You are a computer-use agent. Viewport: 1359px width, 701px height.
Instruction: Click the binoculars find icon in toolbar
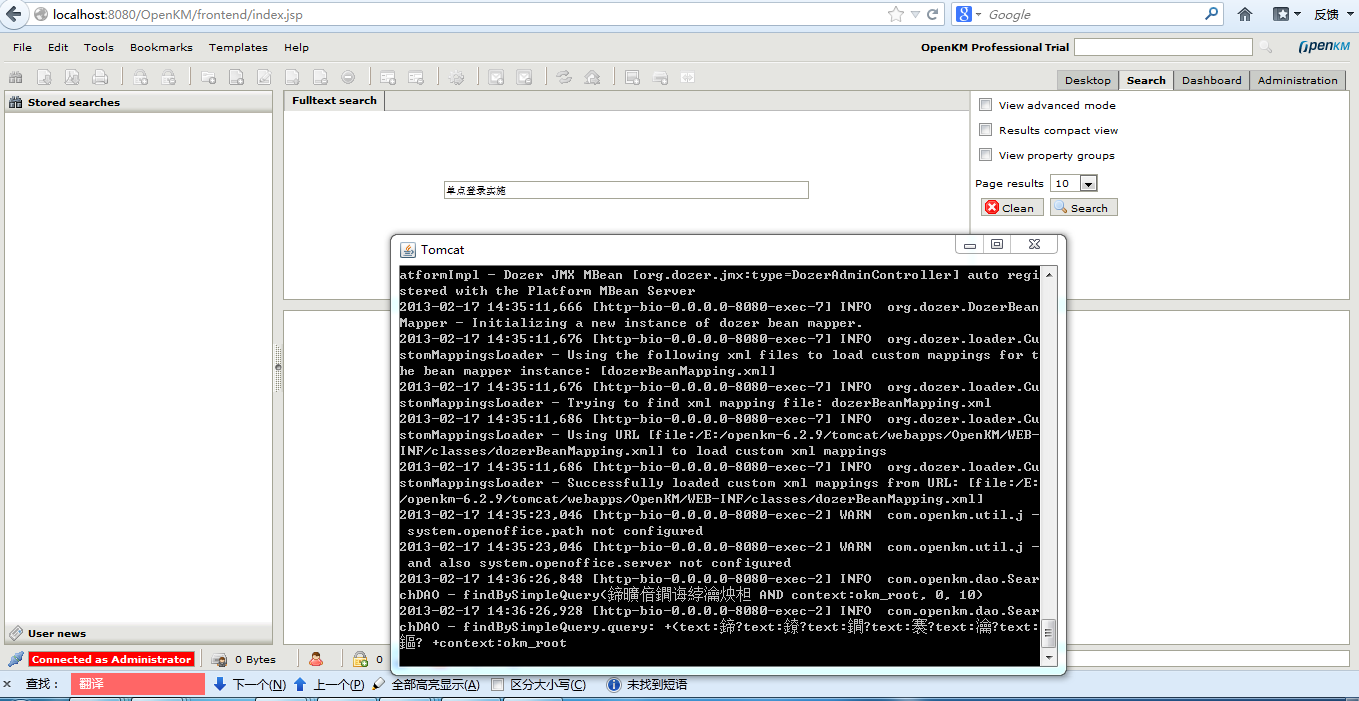[15, 77]
